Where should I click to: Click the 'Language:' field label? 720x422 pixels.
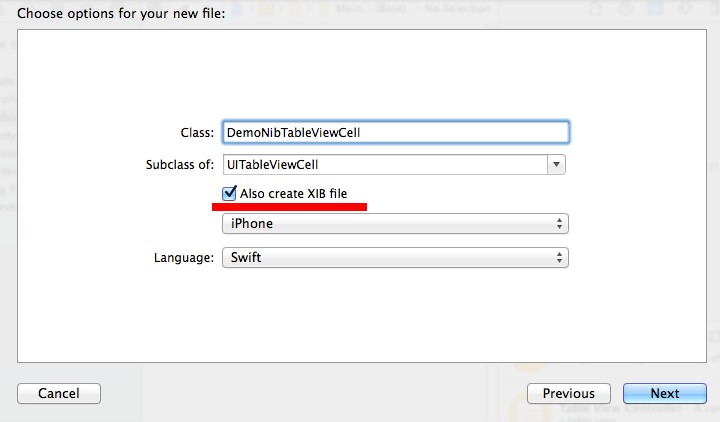(184, 258)
